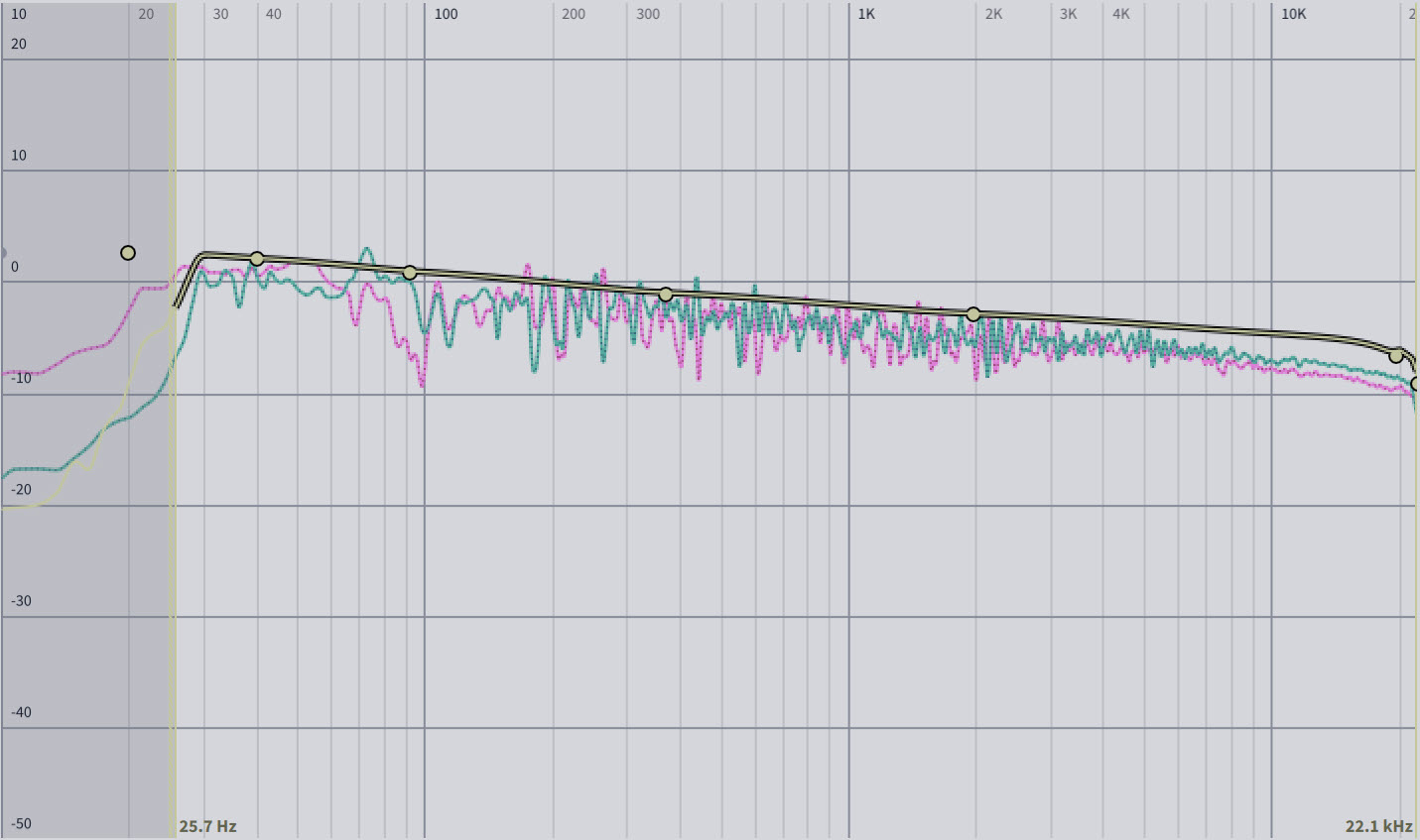Select the lowest EQ node at the right edge
Image resolution: width=1420 pixels, height=840 pixels.
point(1416,384)
